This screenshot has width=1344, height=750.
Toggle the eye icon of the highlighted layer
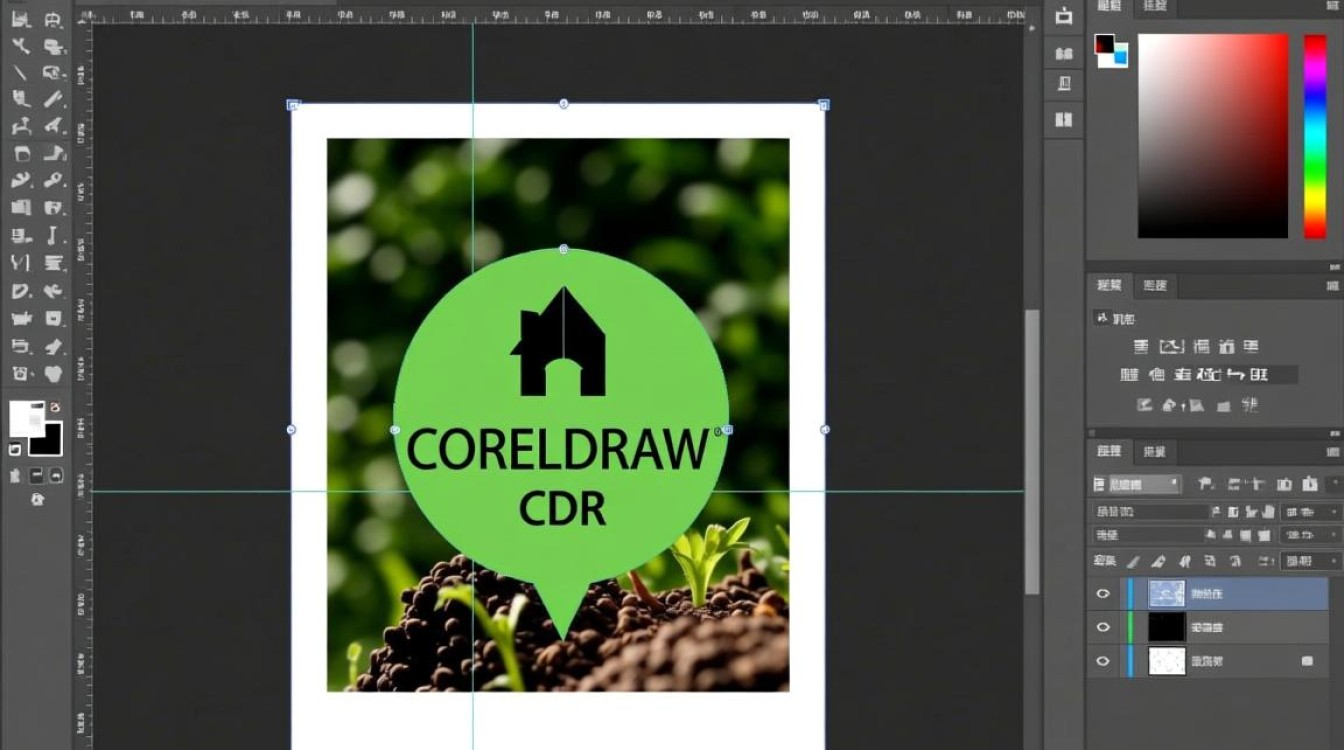pos(1103,593)
